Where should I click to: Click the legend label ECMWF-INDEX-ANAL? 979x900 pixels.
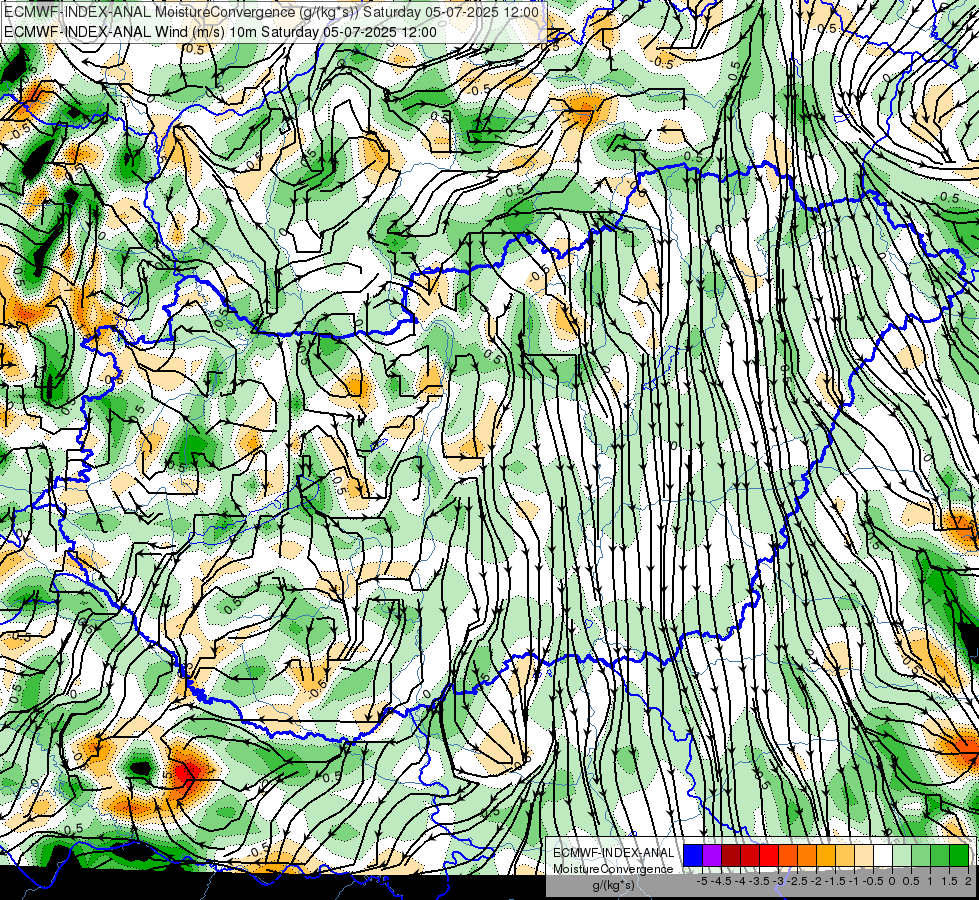(x=613, y=853)
